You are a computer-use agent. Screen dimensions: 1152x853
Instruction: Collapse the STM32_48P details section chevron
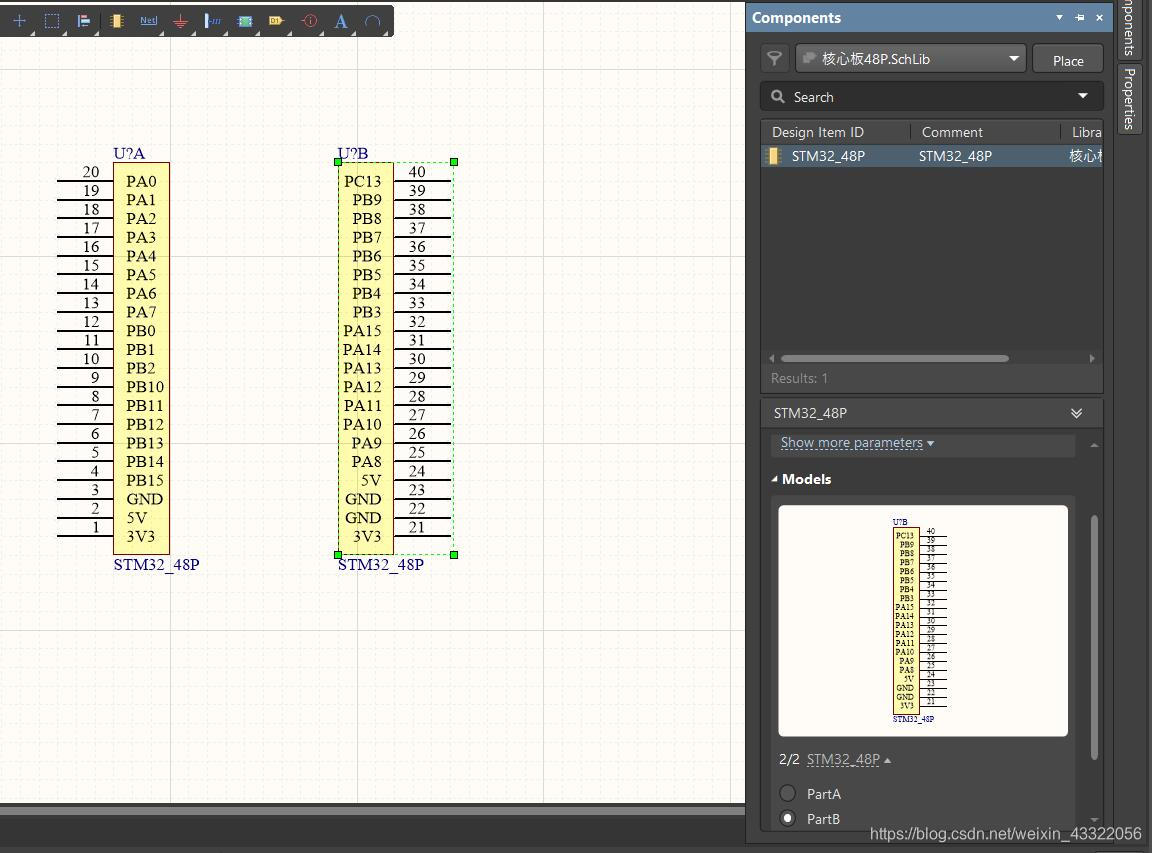1076,413
